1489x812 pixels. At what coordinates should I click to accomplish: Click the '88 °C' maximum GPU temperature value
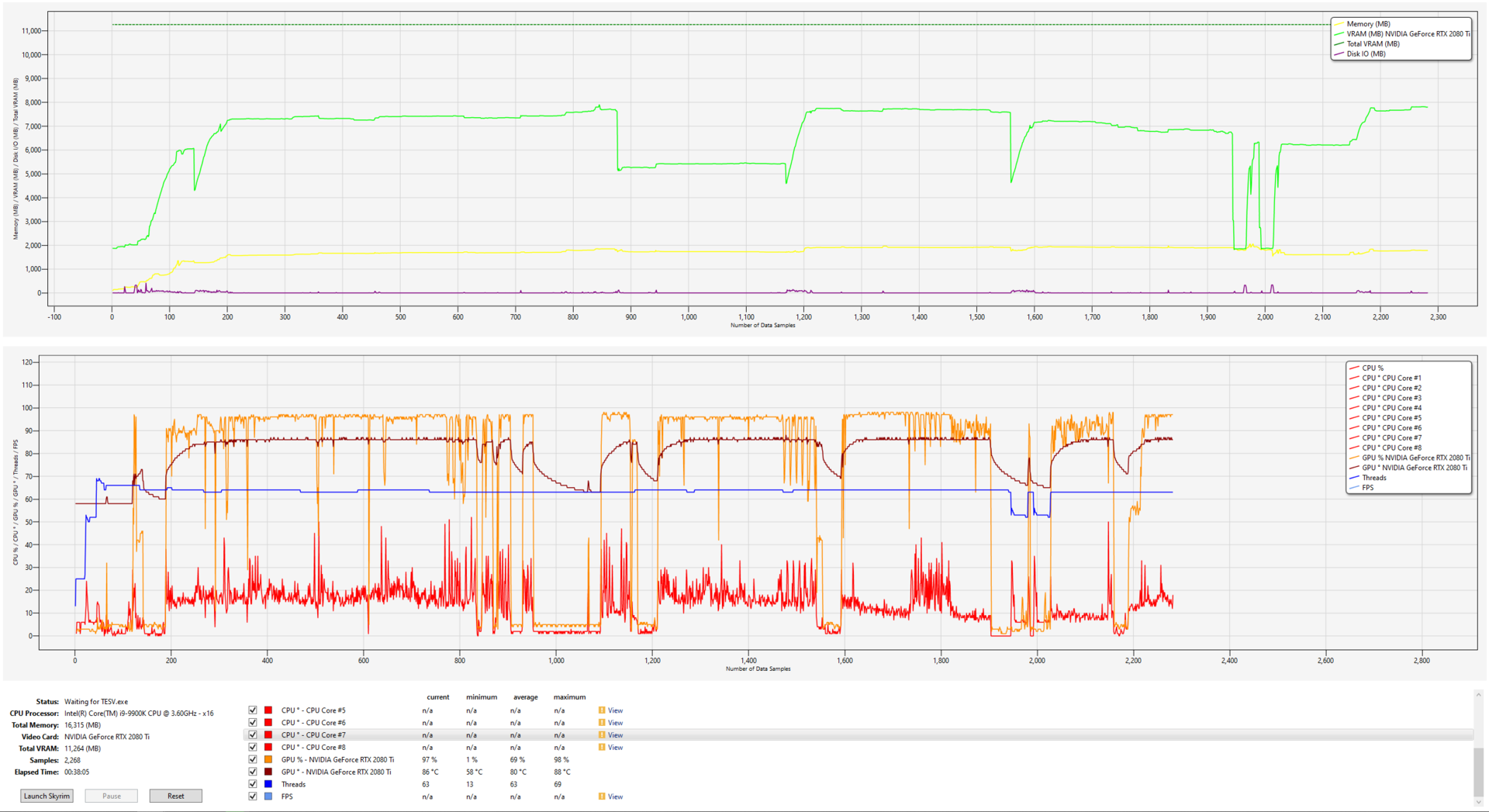[562, 772]
